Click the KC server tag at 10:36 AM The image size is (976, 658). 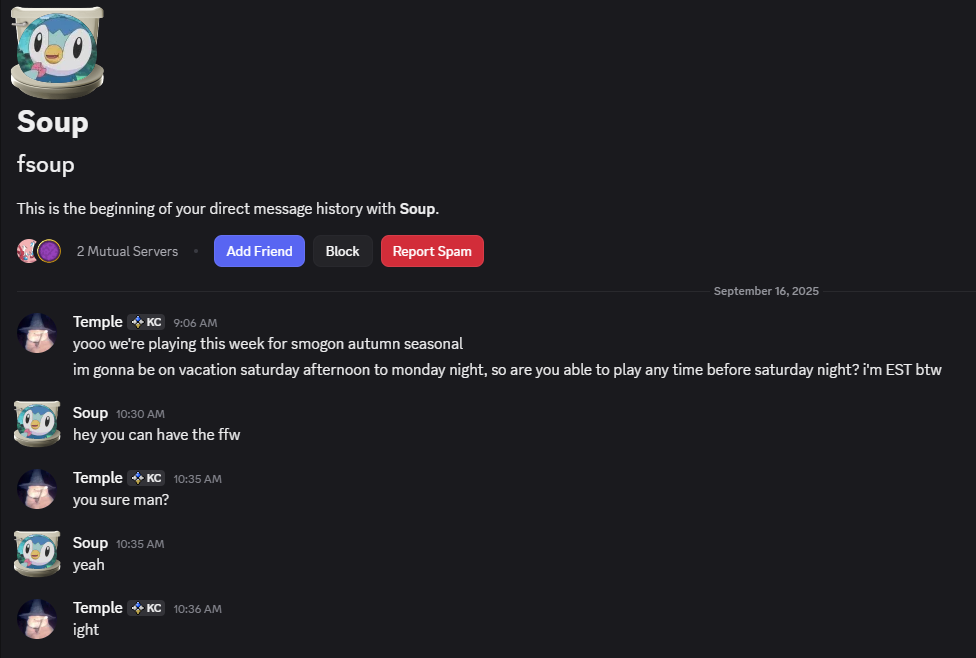(x=146, y=608)
